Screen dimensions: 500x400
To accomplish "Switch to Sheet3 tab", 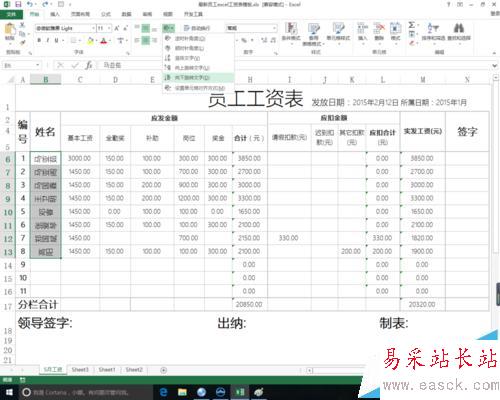I will click(x=80, y=370).
